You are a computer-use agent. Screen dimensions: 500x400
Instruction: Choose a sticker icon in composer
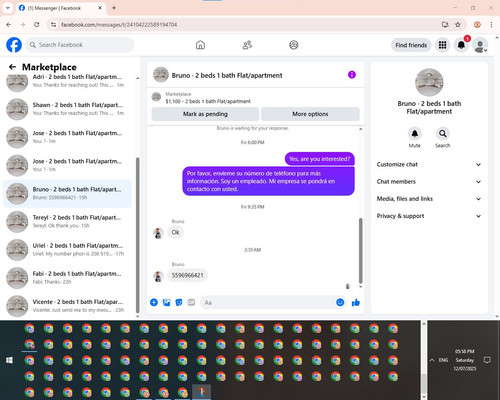pos(179,302)
